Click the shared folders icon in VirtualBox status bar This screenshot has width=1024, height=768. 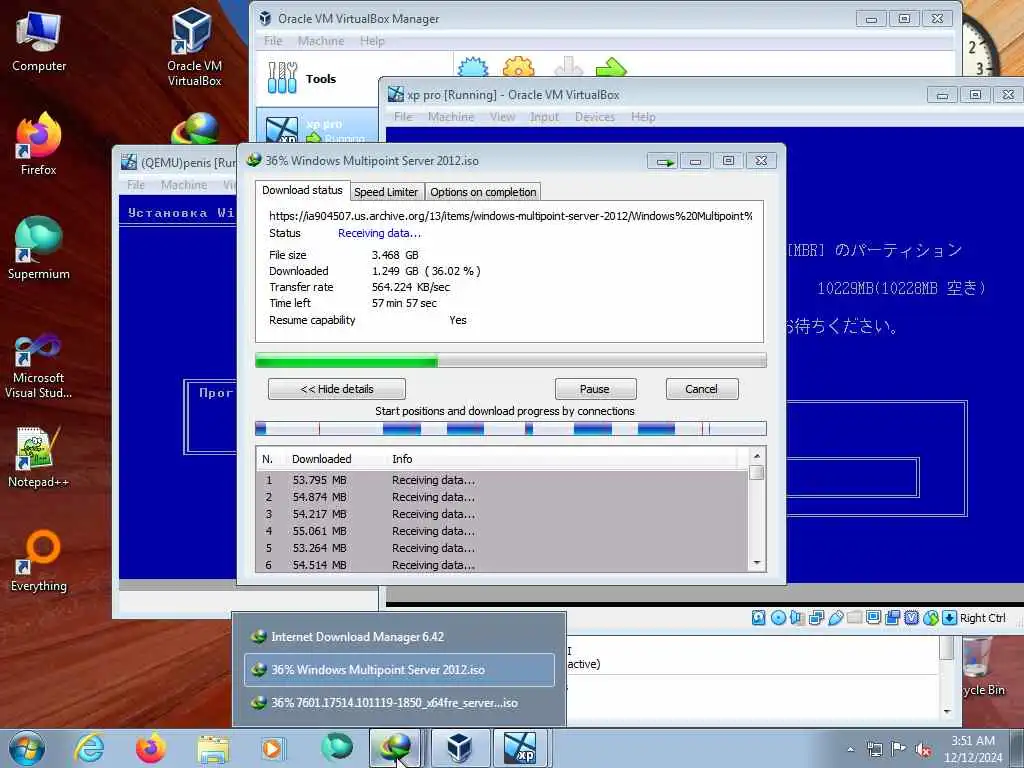(854, 618)
